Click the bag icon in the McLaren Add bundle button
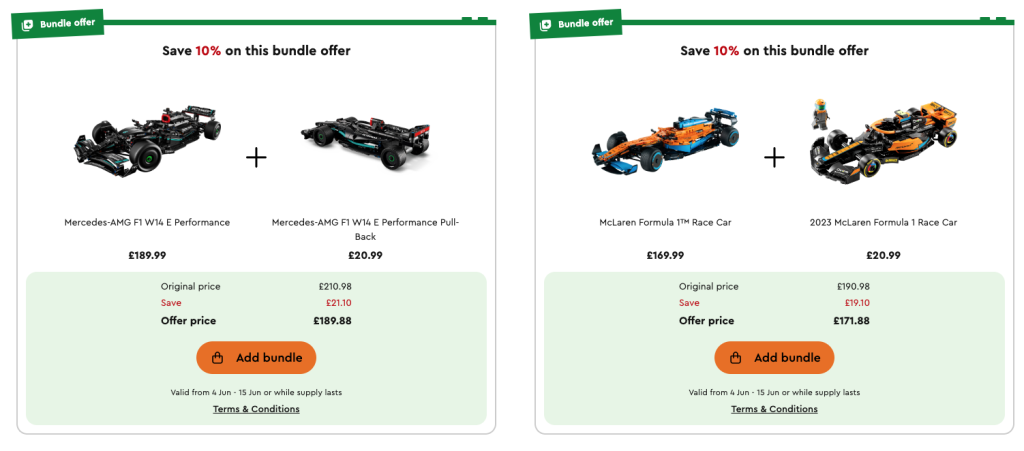The image size is (1024, 451). click(x=736, y=358)
